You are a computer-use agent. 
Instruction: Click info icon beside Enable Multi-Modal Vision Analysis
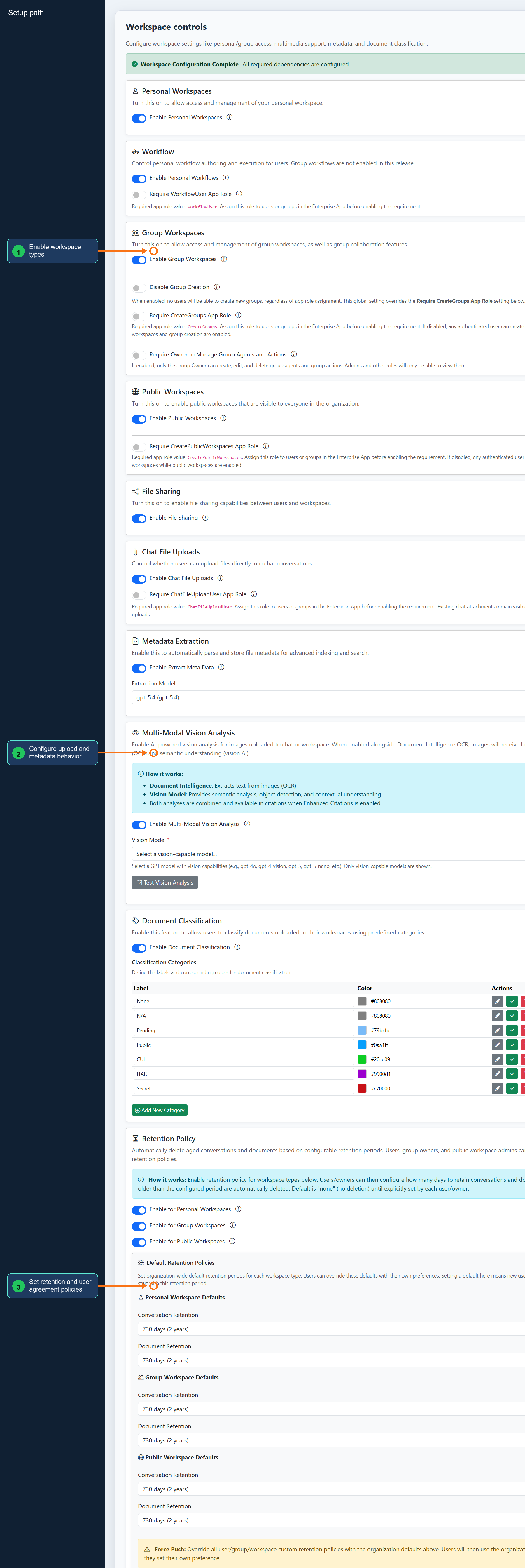(x=247, y=824)
